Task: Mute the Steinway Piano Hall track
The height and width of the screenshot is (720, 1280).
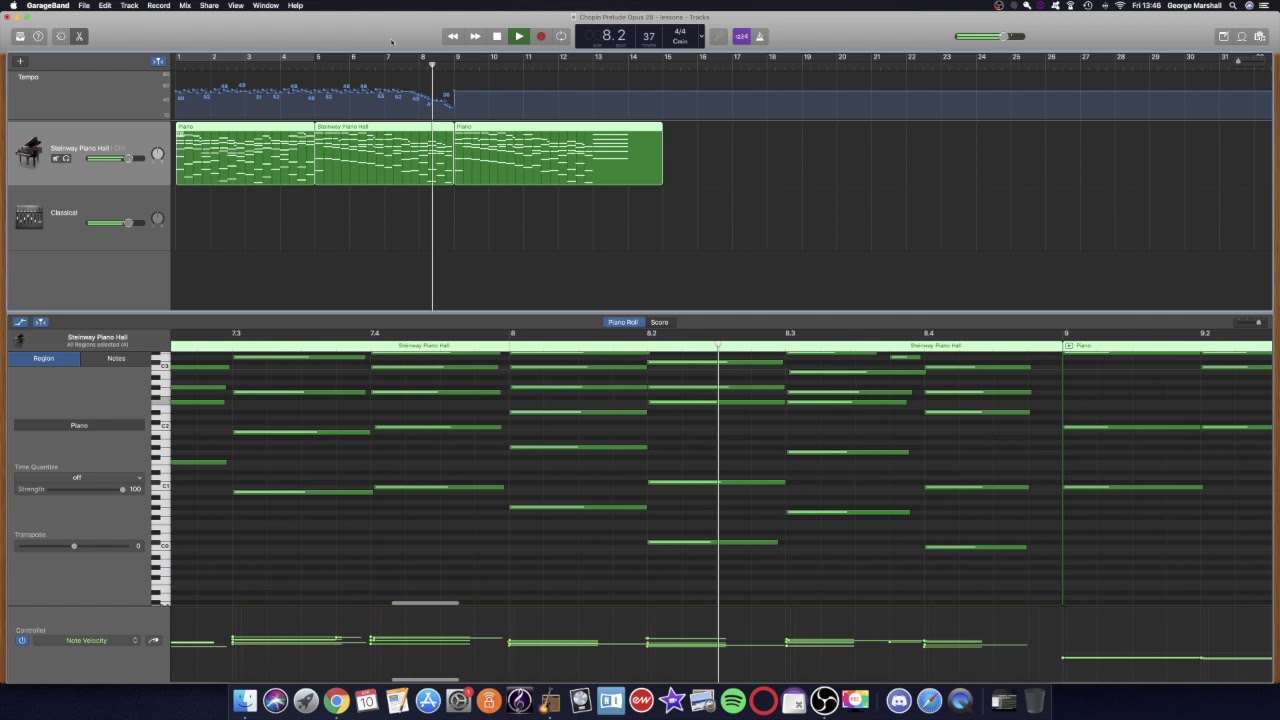Action: (x=56, y=158)
